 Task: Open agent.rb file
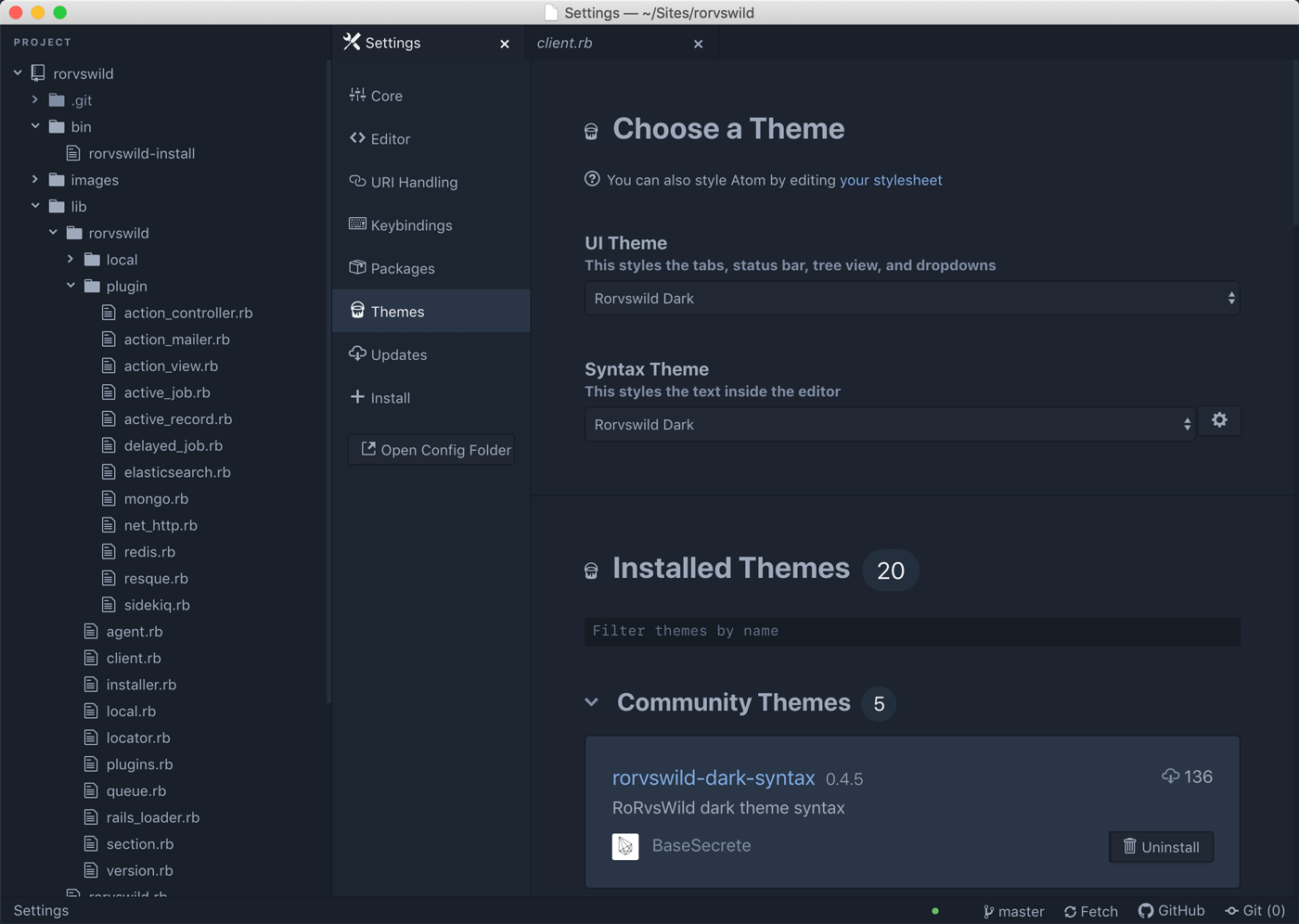click(x=134, y=632)
